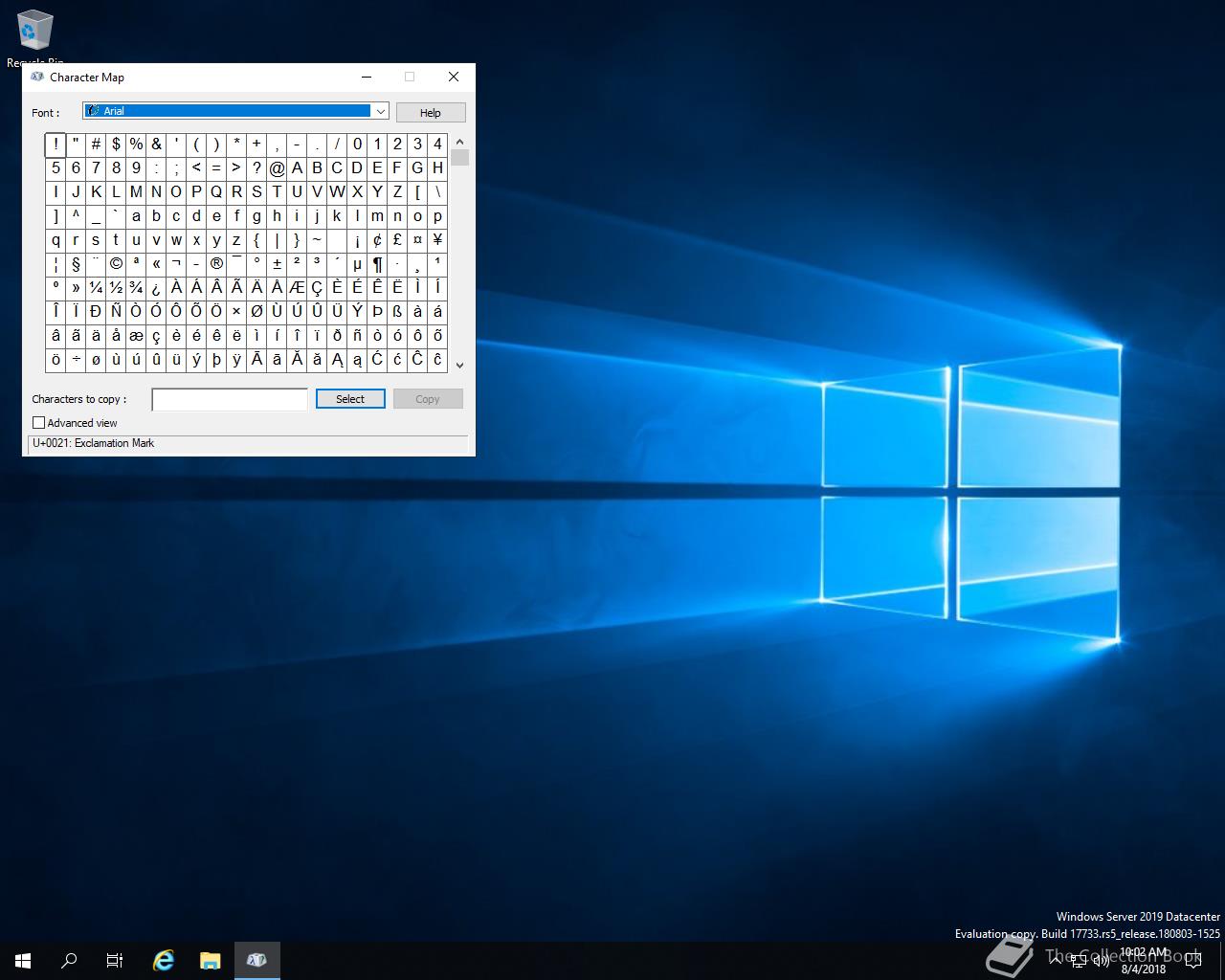Select the @ character cell
Image resolution: width=1225 pixels, height=980 pixels.
coord(277,168)
